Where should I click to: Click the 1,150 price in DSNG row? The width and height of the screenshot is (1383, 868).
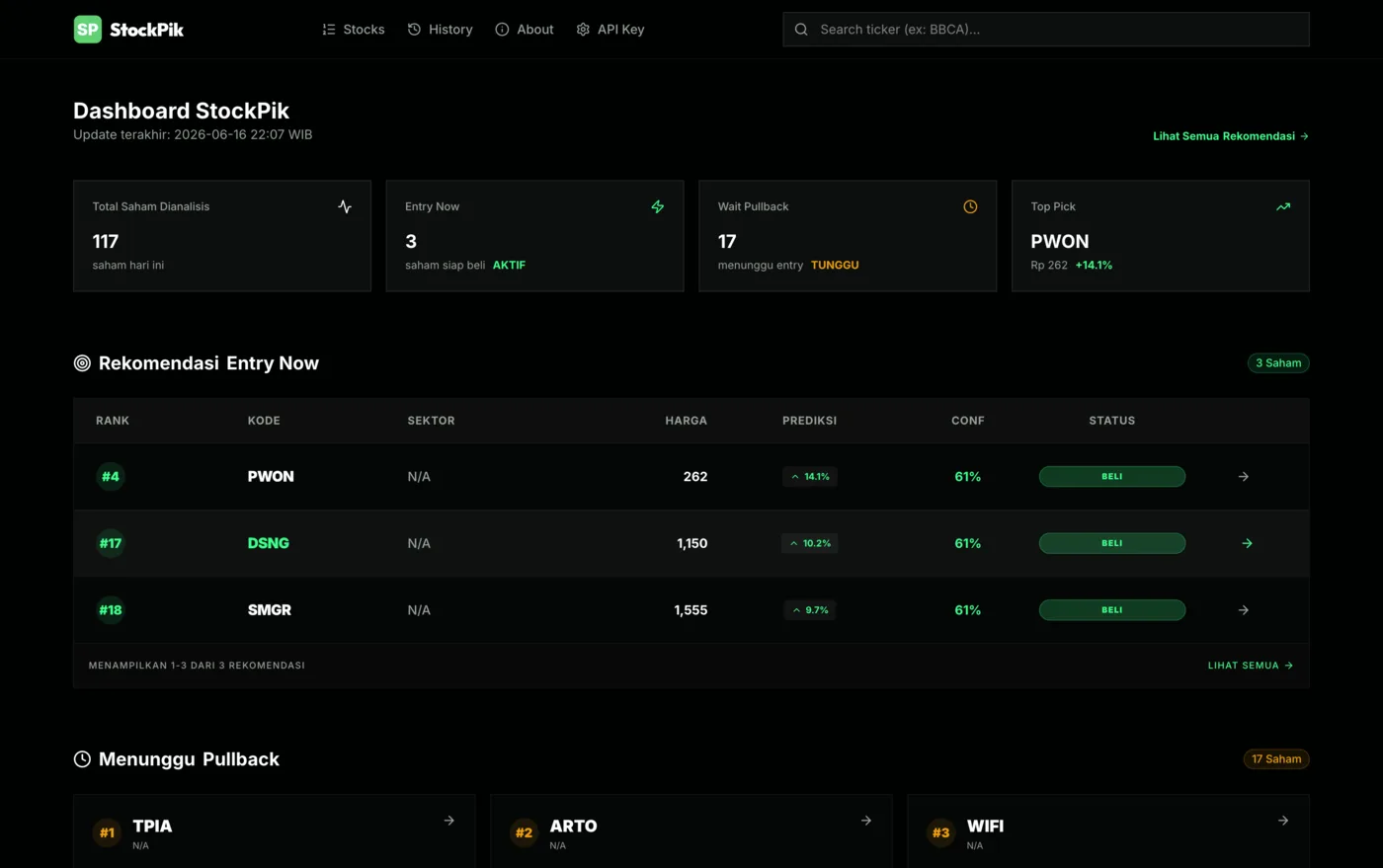tap(692, 543)
